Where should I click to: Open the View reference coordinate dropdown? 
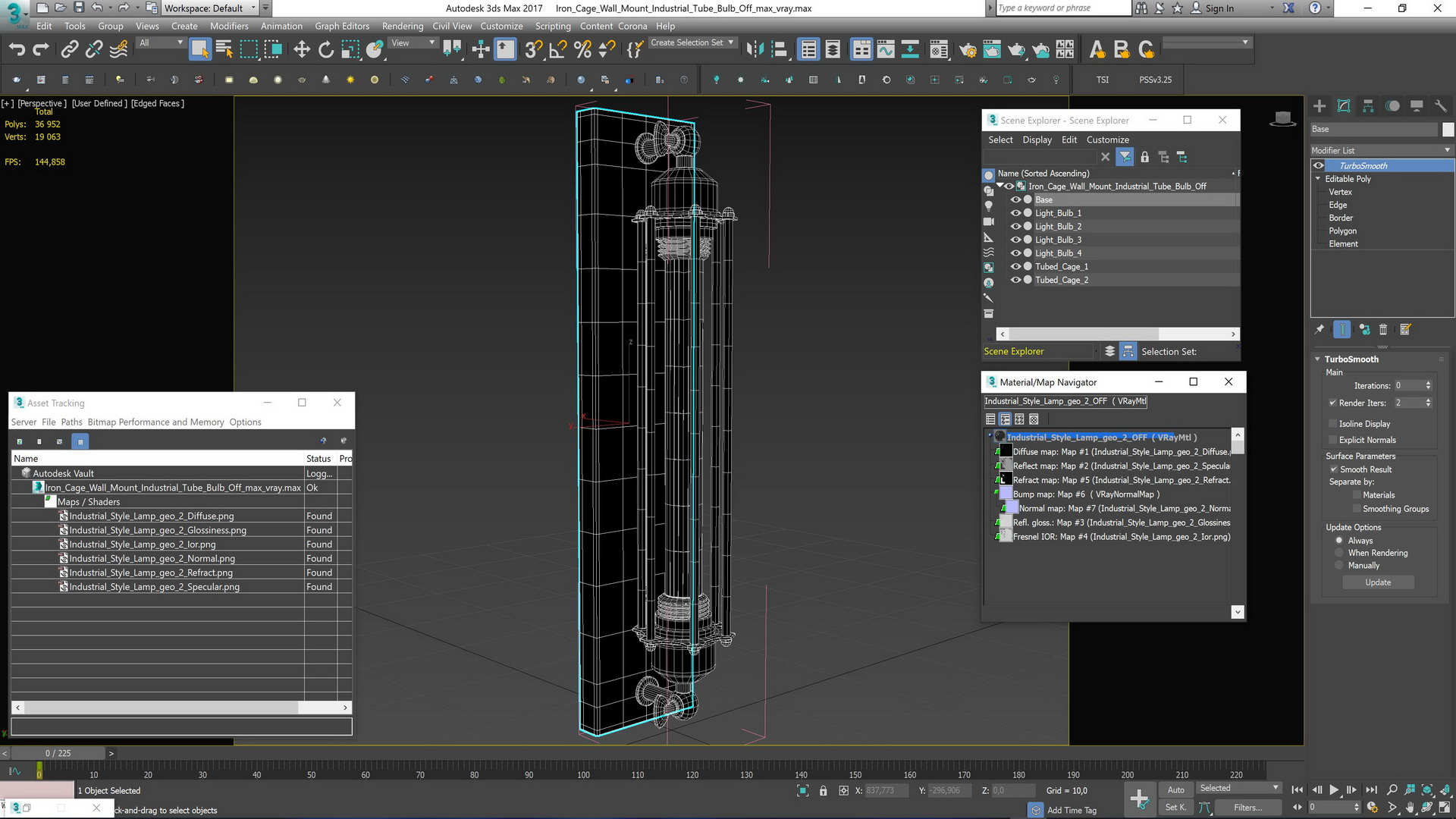[x=413, y=43]
